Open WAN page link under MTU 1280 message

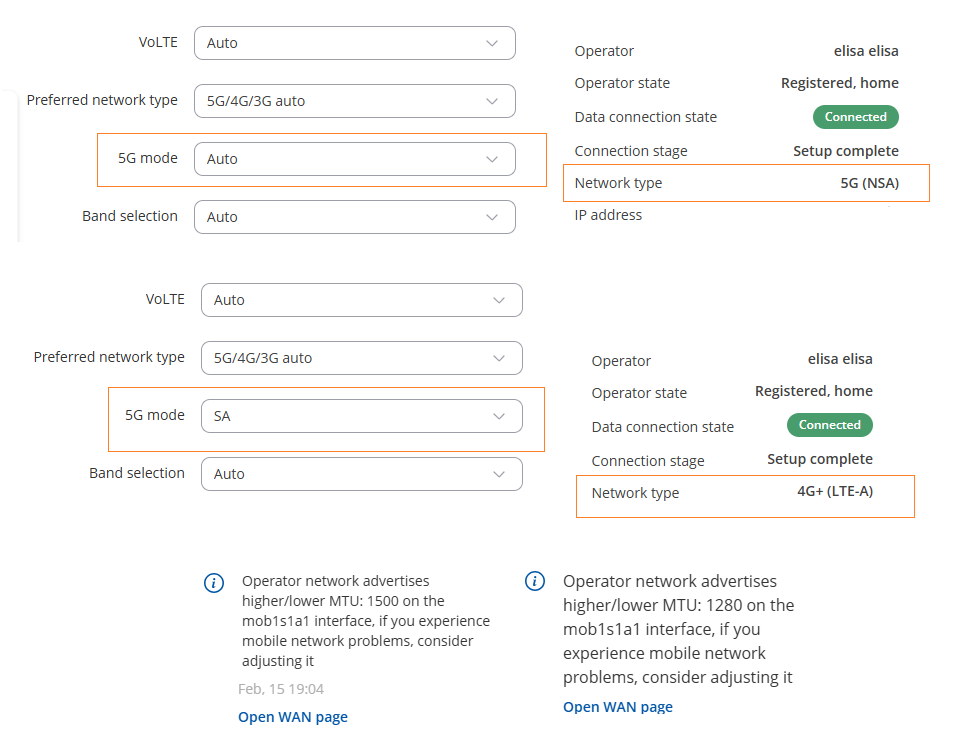pyautogui.click(x=618, y=707)
